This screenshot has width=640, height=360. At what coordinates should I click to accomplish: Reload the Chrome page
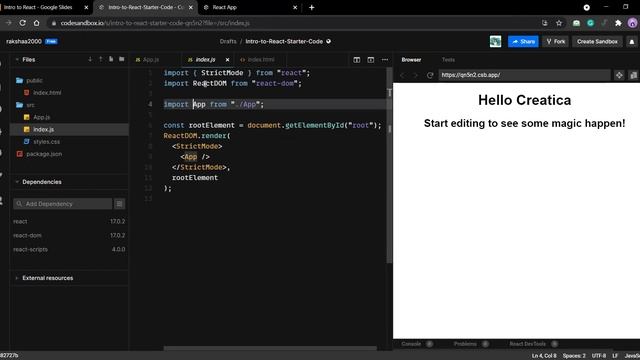(x=22, y=23)
